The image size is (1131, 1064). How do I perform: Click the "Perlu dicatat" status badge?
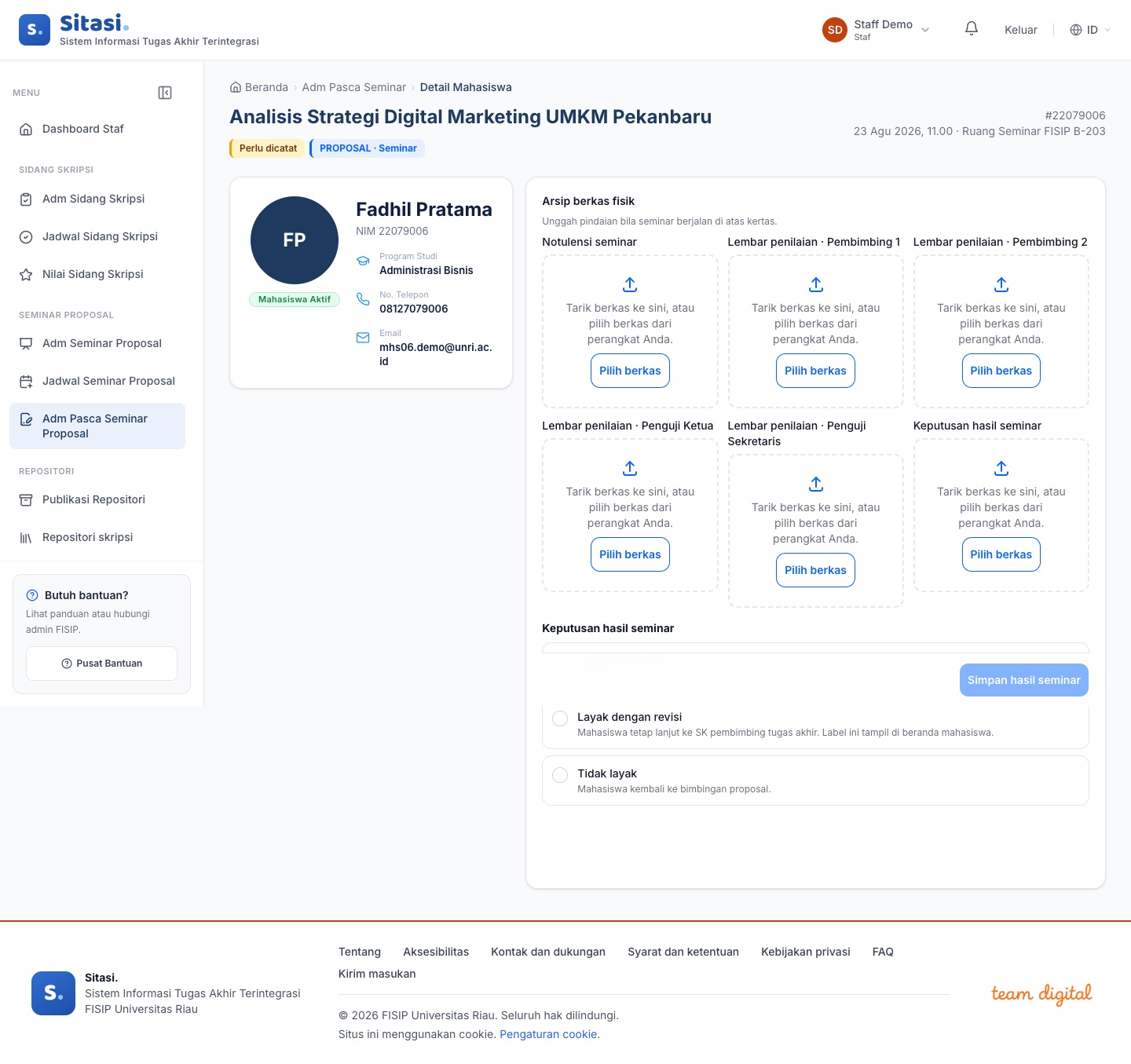tap(267, 148)
